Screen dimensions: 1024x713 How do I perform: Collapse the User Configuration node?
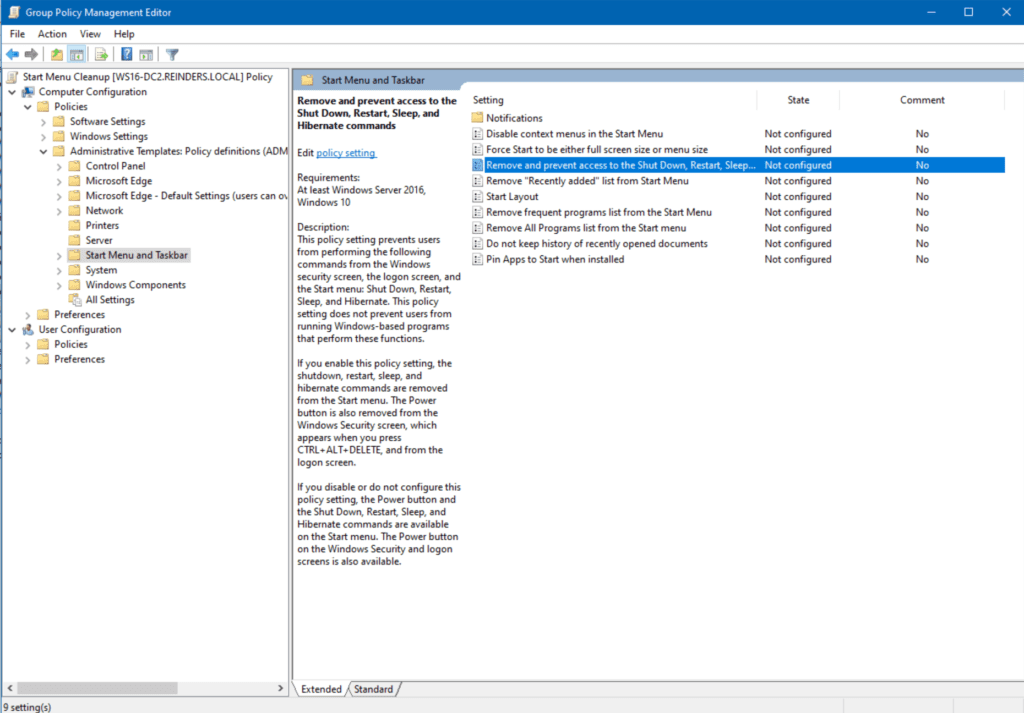click(12, 330)
